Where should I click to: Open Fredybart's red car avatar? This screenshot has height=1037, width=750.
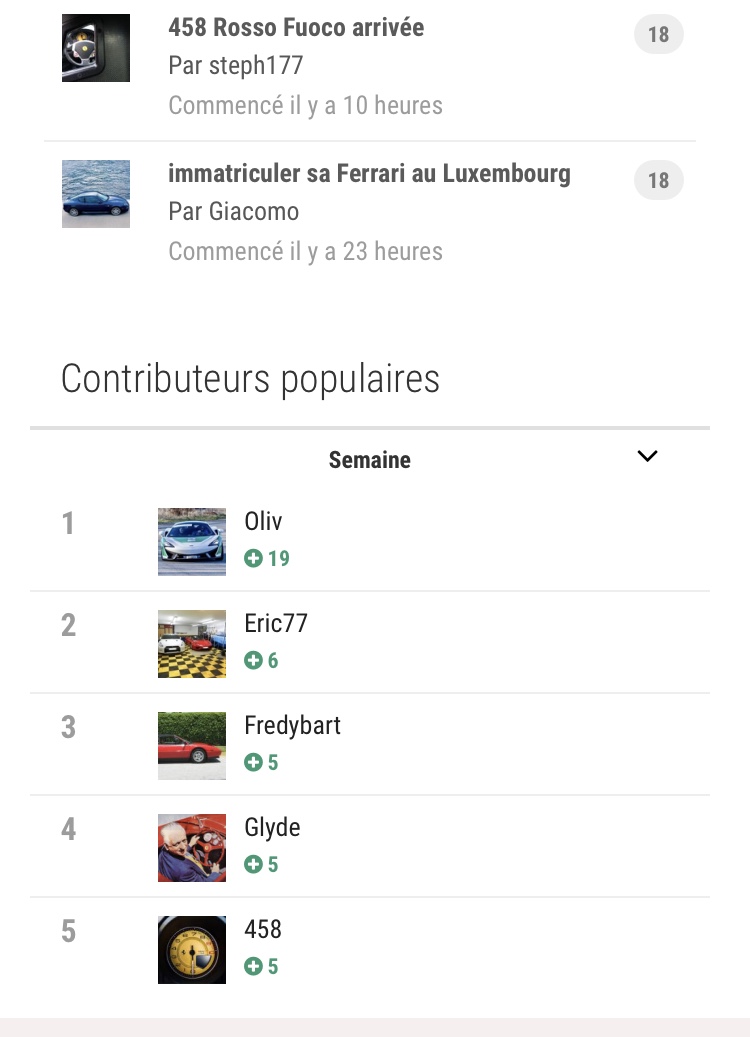pyautogui.click(x=192, y=746)
